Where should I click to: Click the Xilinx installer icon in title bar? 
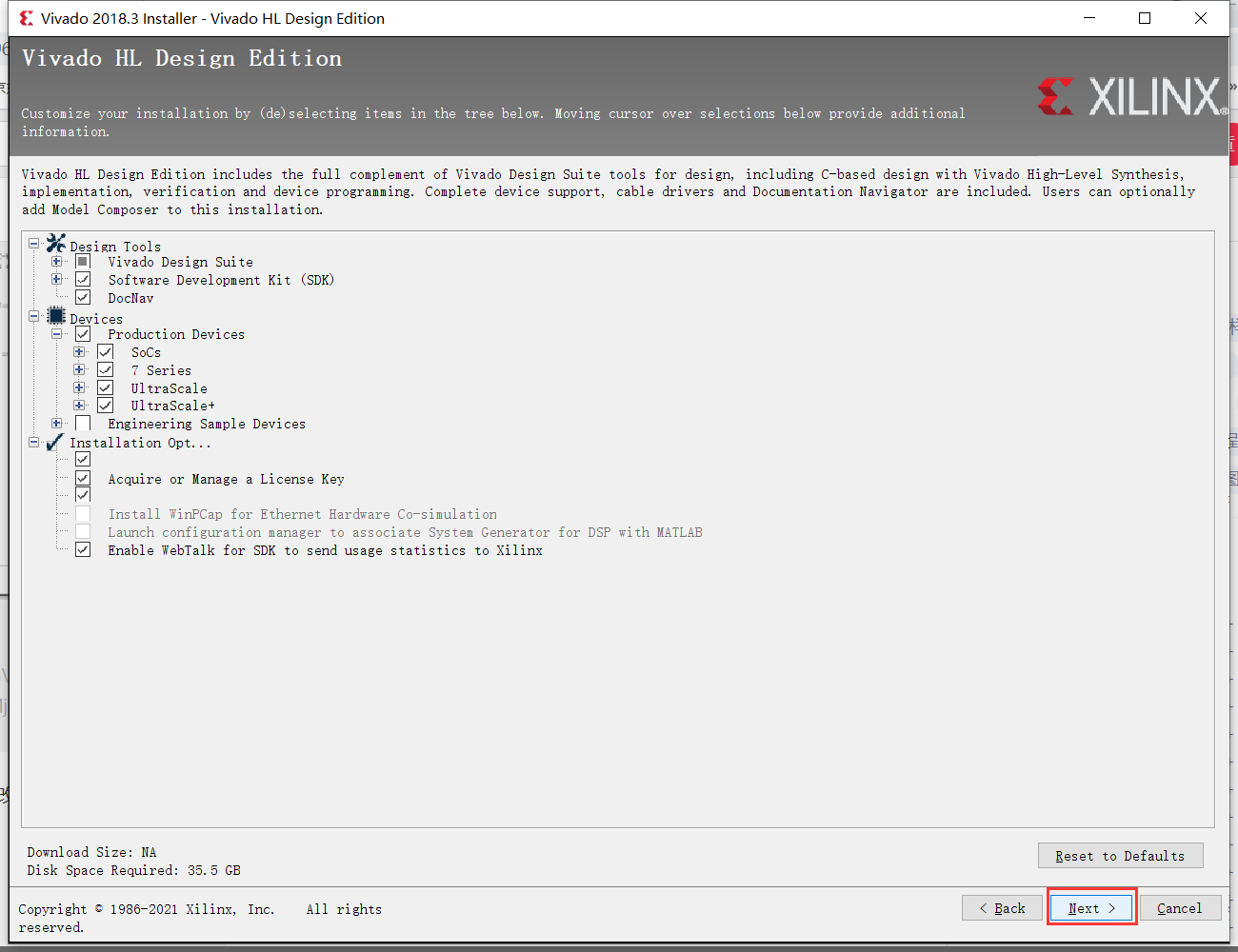point(26,18)
